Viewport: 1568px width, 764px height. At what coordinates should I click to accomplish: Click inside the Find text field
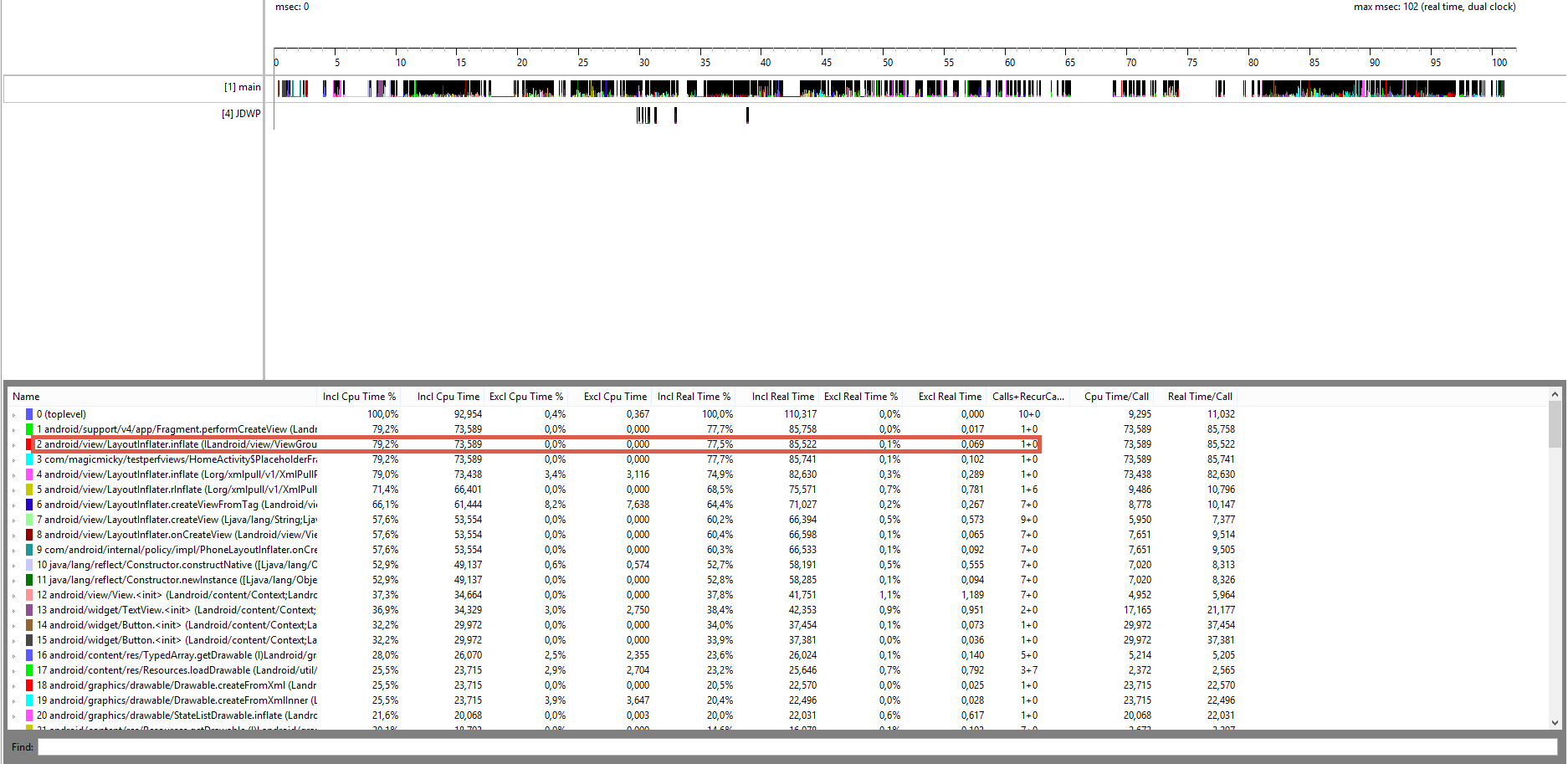797,747
